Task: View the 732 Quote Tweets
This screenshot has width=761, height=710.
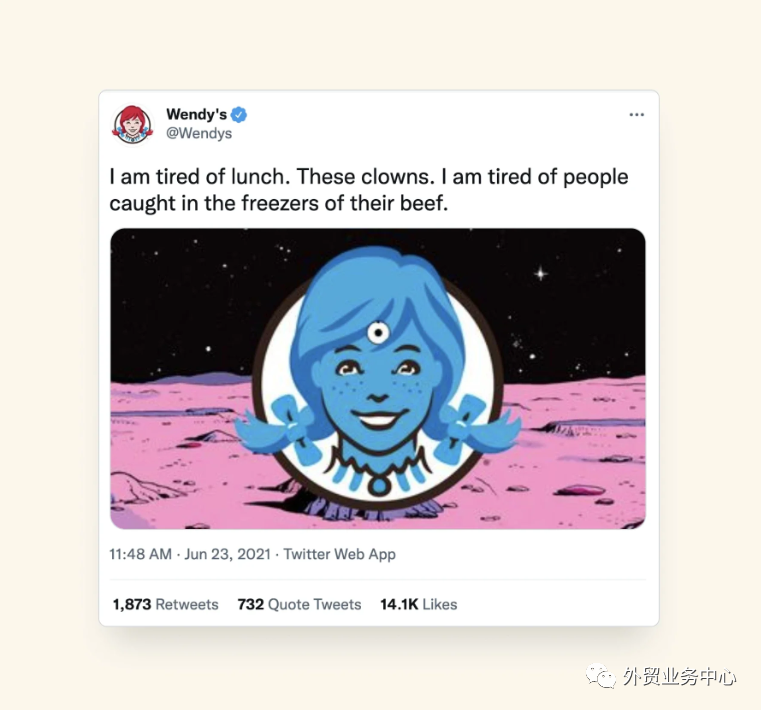Action: (x=299, y=604)
